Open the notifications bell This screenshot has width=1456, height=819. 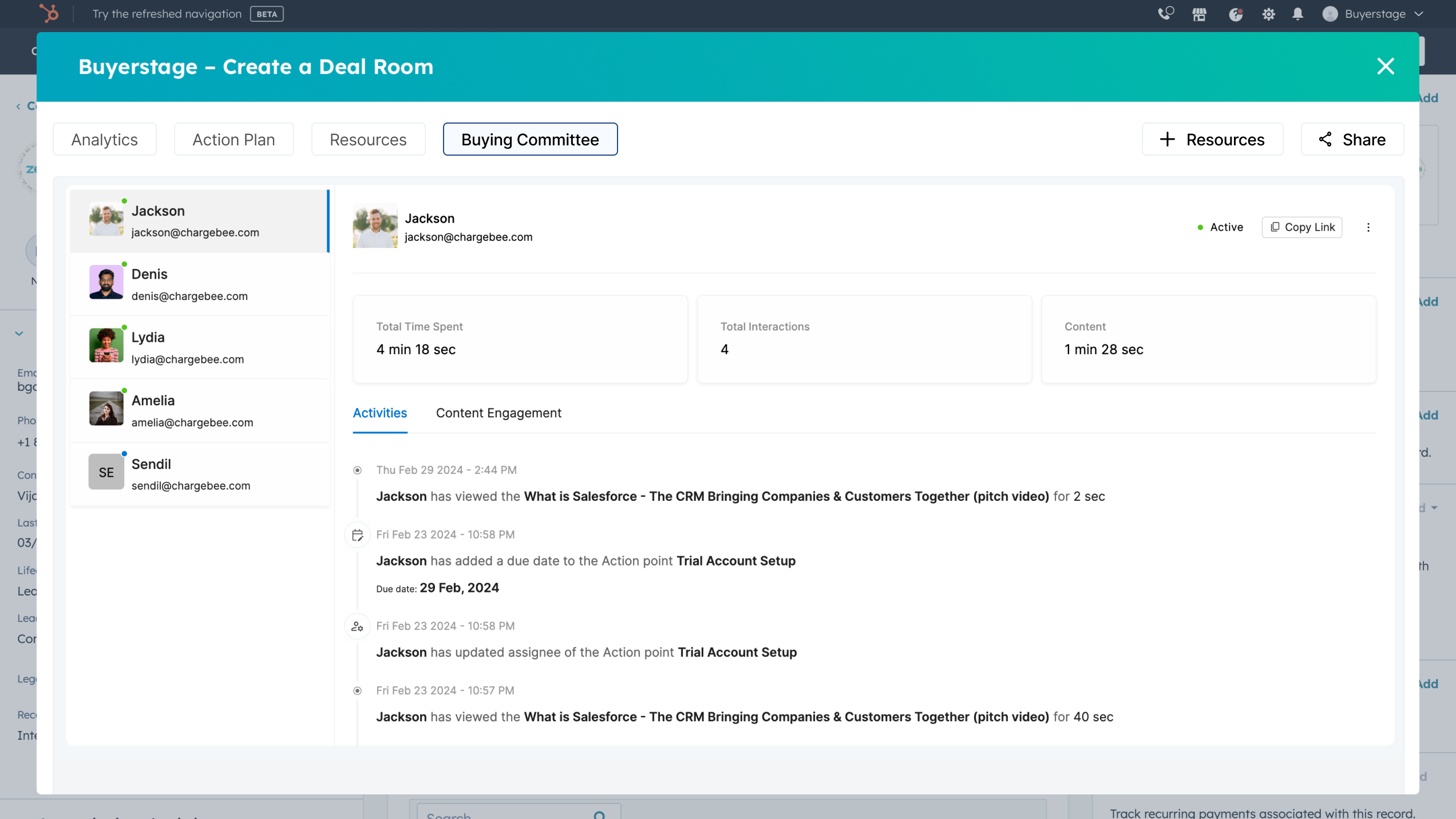(1297, 14)
